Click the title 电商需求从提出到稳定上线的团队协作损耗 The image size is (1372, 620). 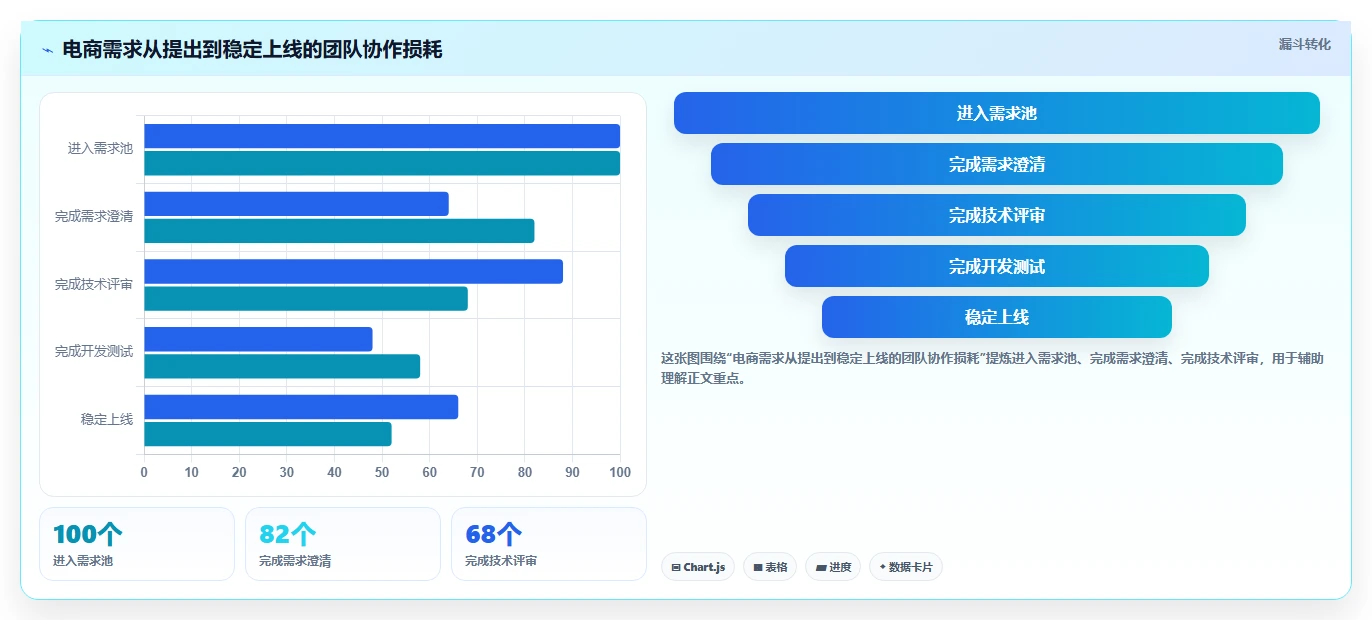[x=252, y=50]
